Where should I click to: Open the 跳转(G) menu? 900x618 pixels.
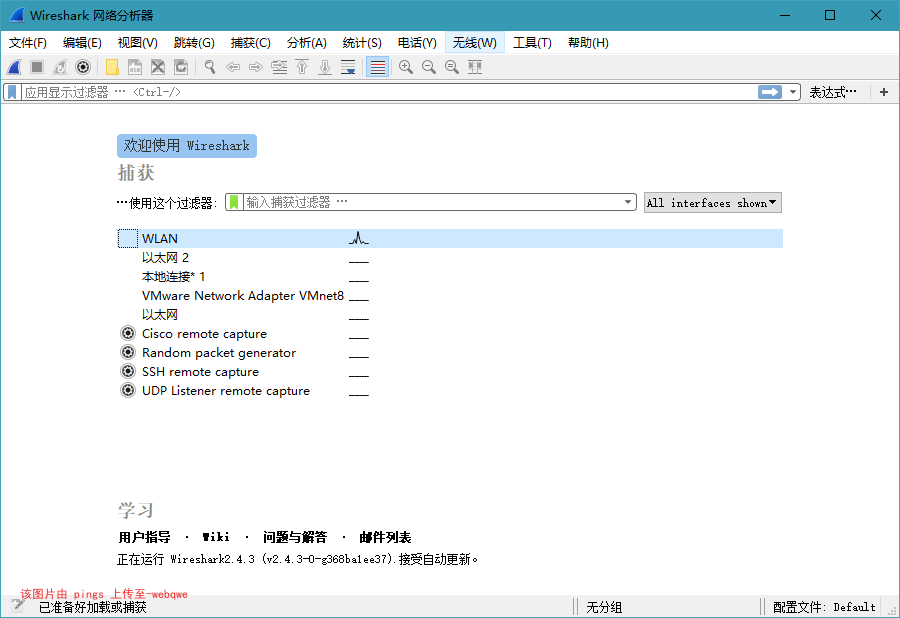tap(194, 43)
